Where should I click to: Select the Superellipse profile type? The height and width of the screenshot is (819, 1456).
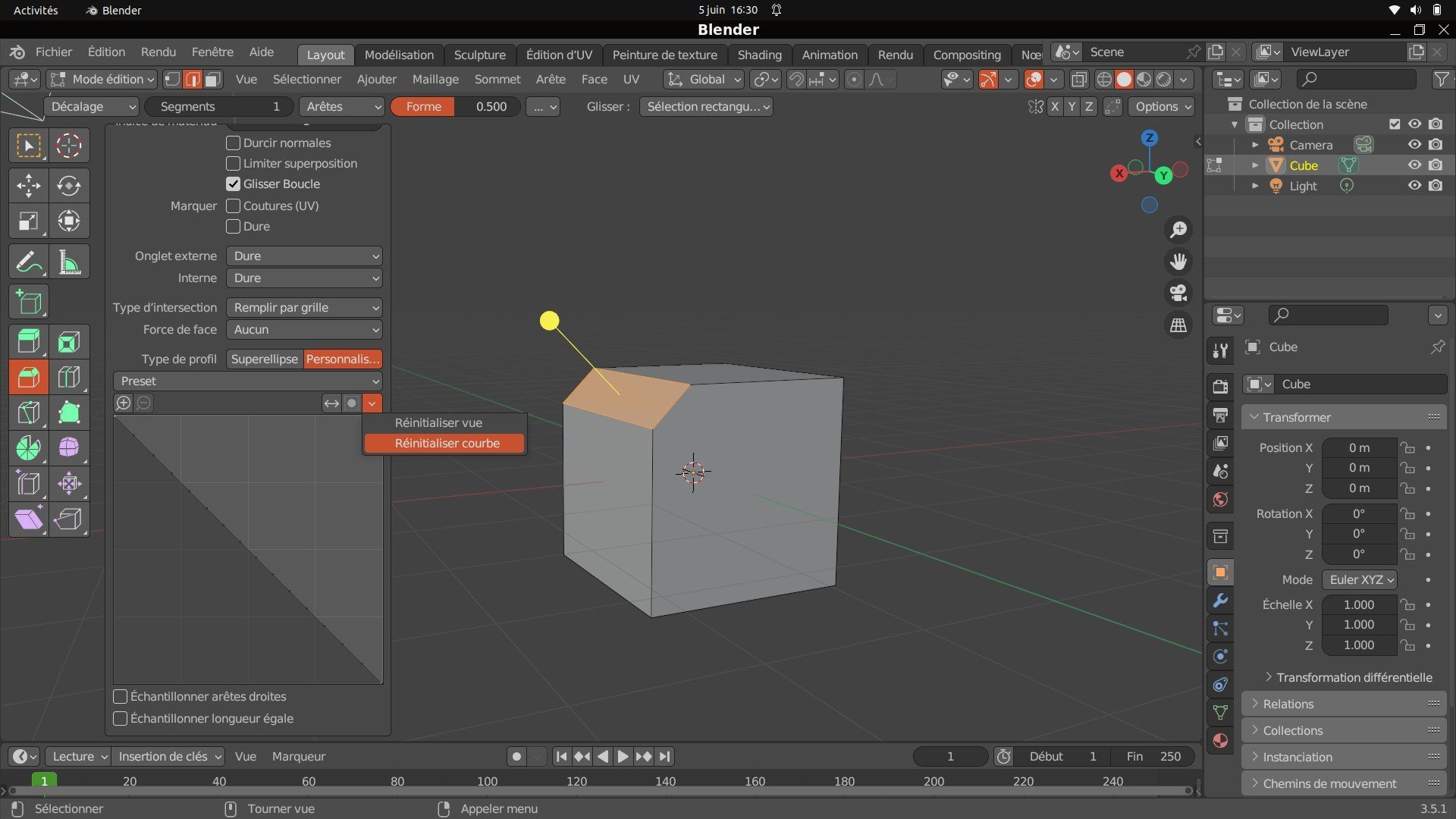(265, 359)
